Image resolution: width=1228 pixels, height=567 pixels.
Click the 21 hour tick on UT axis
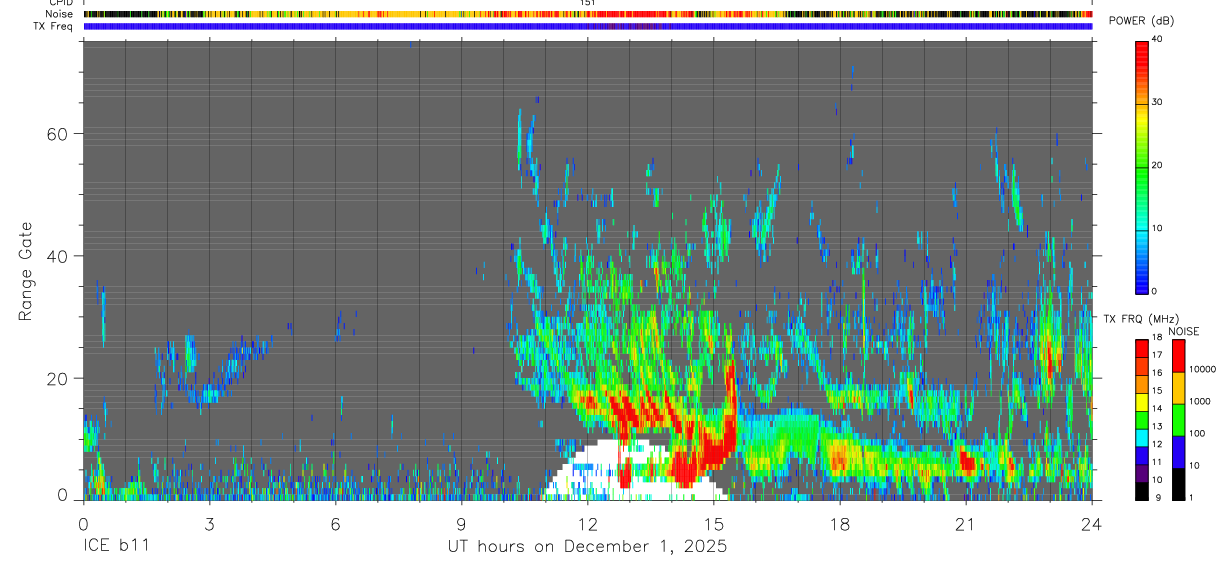[x=965, y=523]
